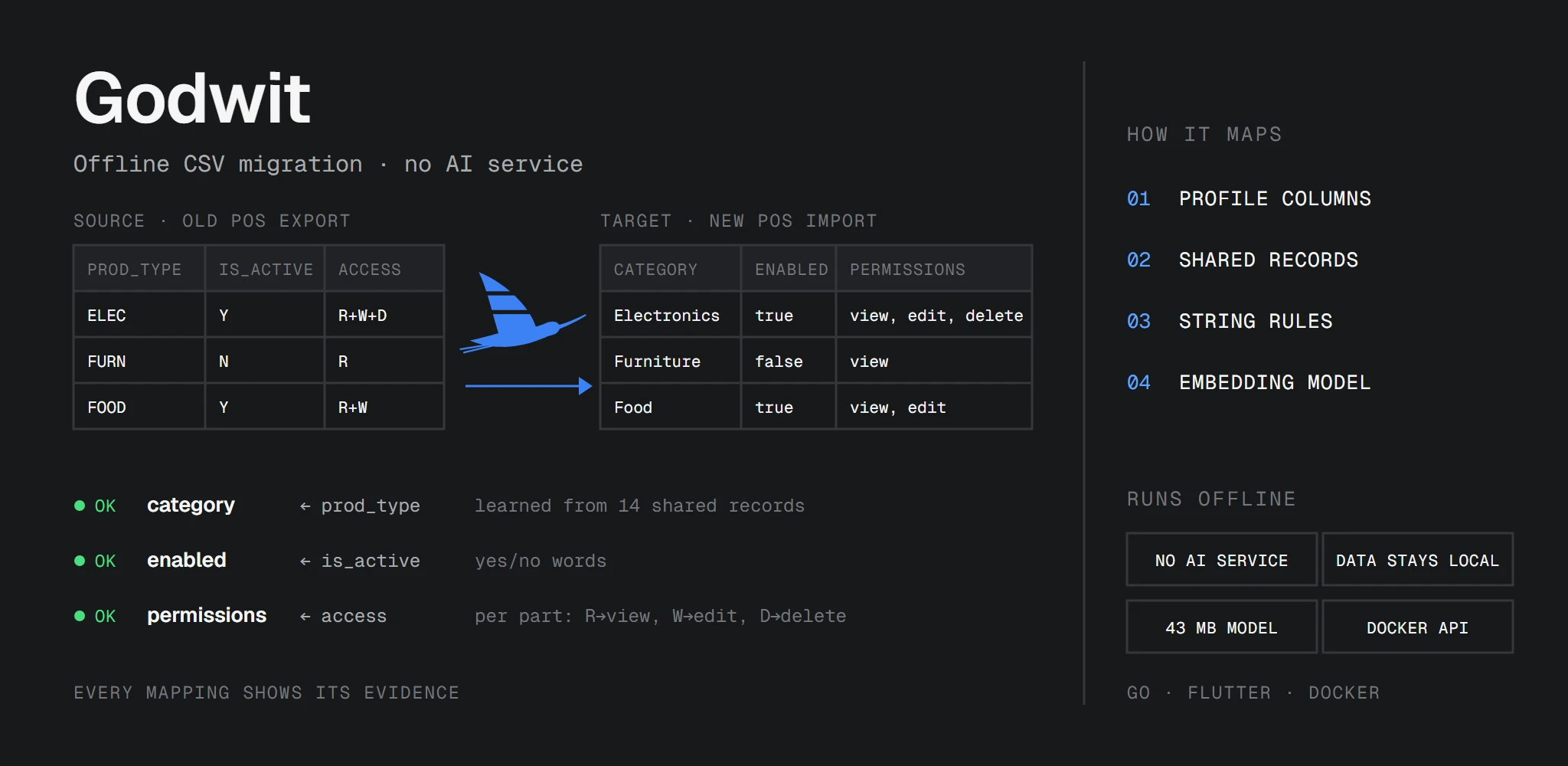Select the Furniture cell in target table
This screenshot has height=766, width=1568.
click(671, 361)
